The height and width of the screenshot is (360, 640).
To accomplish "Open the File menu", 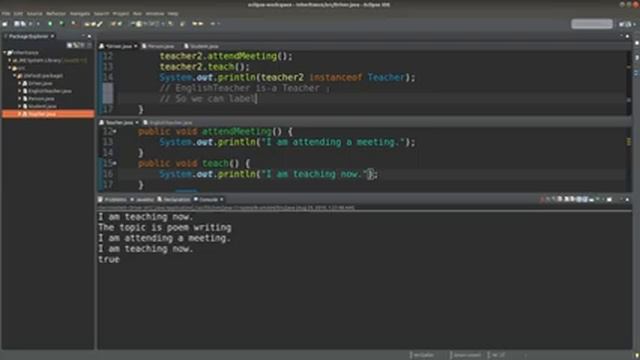I will tap(6, 13).
